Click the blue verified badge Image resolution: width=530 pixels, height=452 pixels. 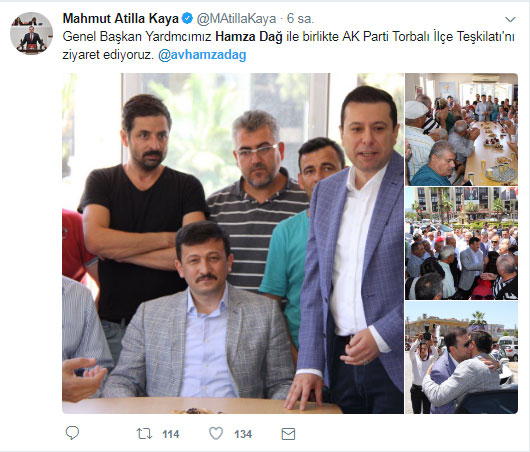(187, 18)
